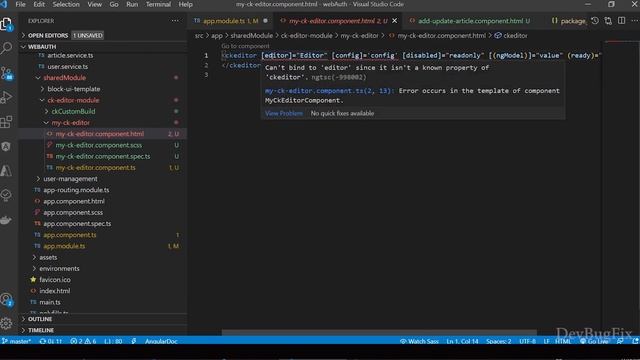
Task: Open the Go menu
Action: (114, 4)
